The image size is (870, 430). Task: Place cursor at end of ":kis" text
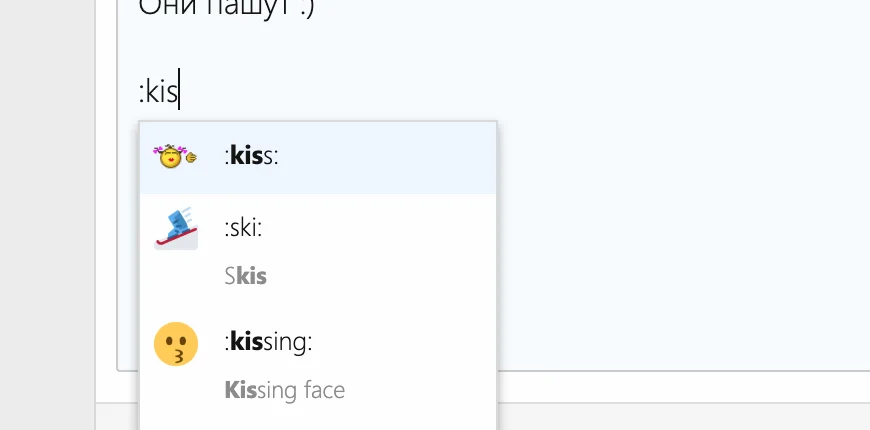179,93
